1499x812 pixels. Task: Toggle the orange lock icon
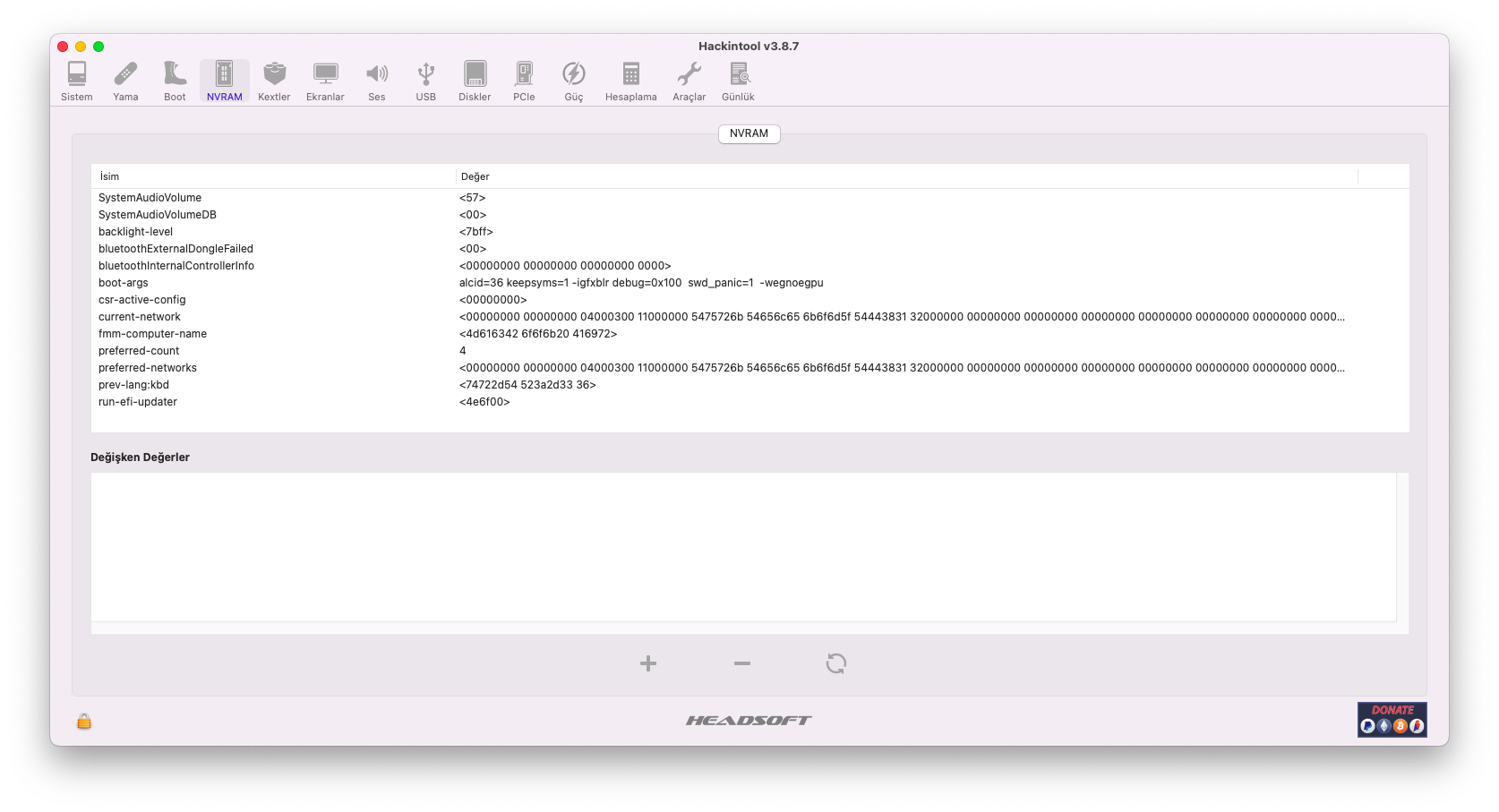coord(84,722)
